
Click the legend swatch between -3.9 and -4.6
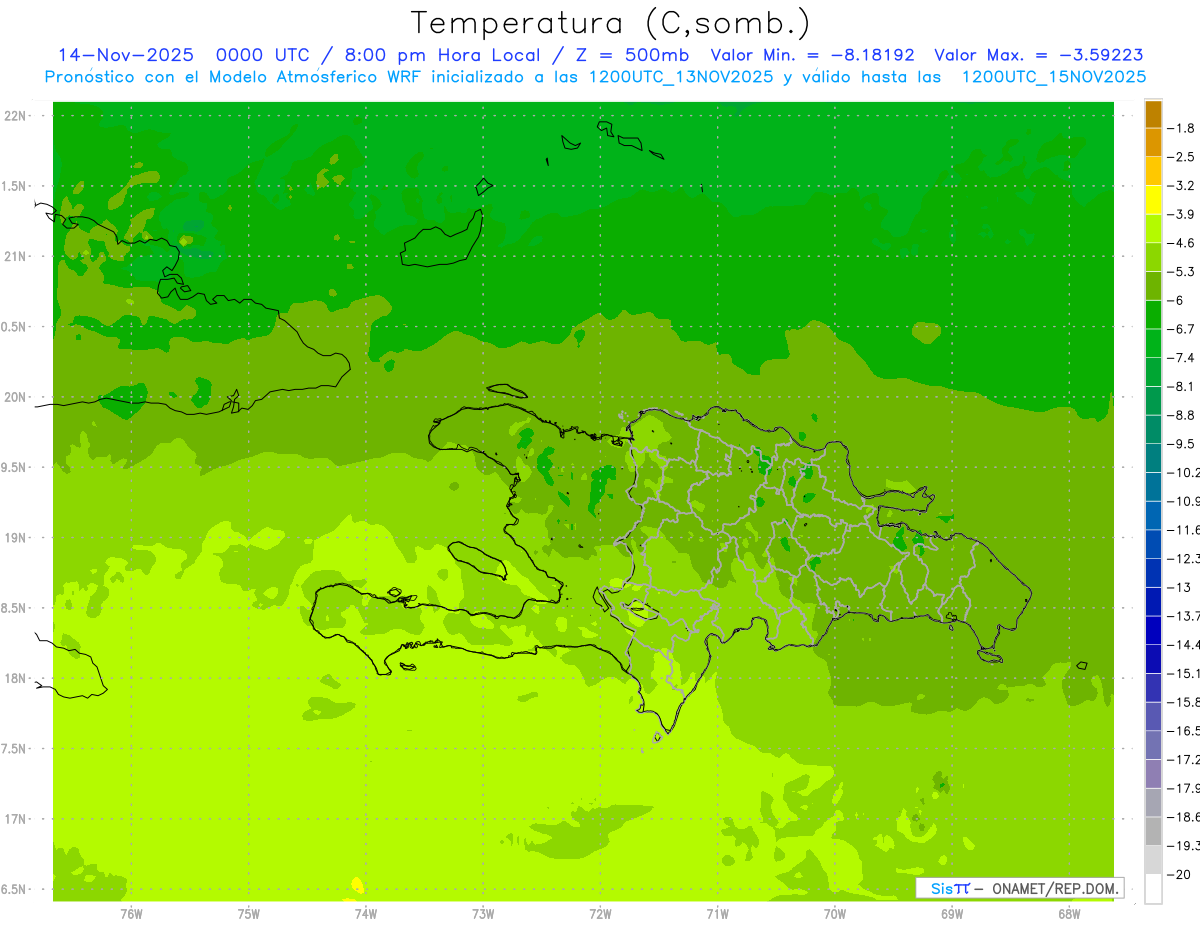pos(1153,228)
